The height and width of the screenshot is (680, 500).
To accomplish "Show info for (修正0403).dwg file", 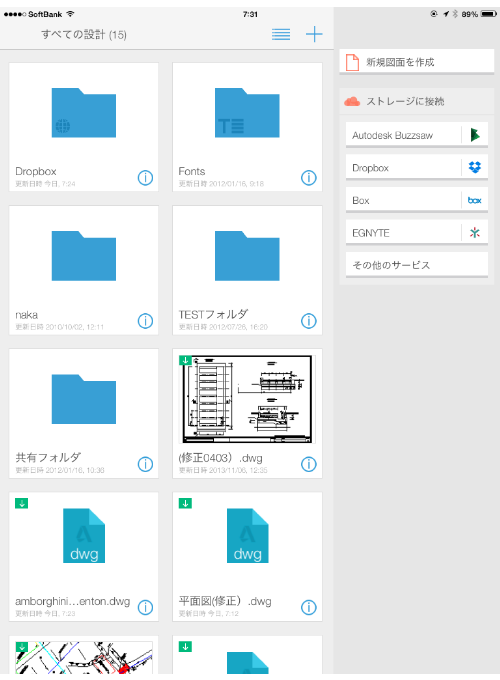I will click(309, 464).
